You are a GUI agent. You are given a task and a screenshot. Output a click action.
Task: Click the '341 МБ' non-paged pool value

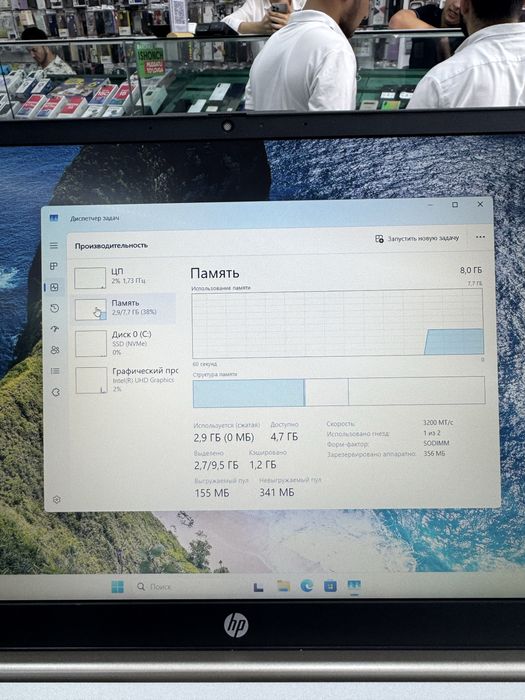277,492
